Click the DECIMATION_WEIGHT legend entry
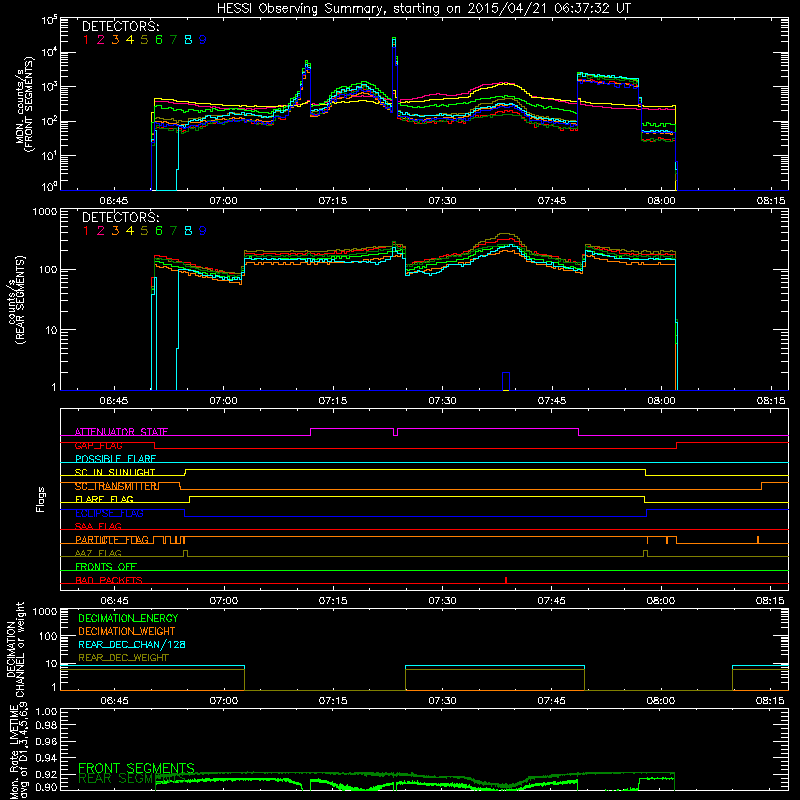 (x=127, y=632)
